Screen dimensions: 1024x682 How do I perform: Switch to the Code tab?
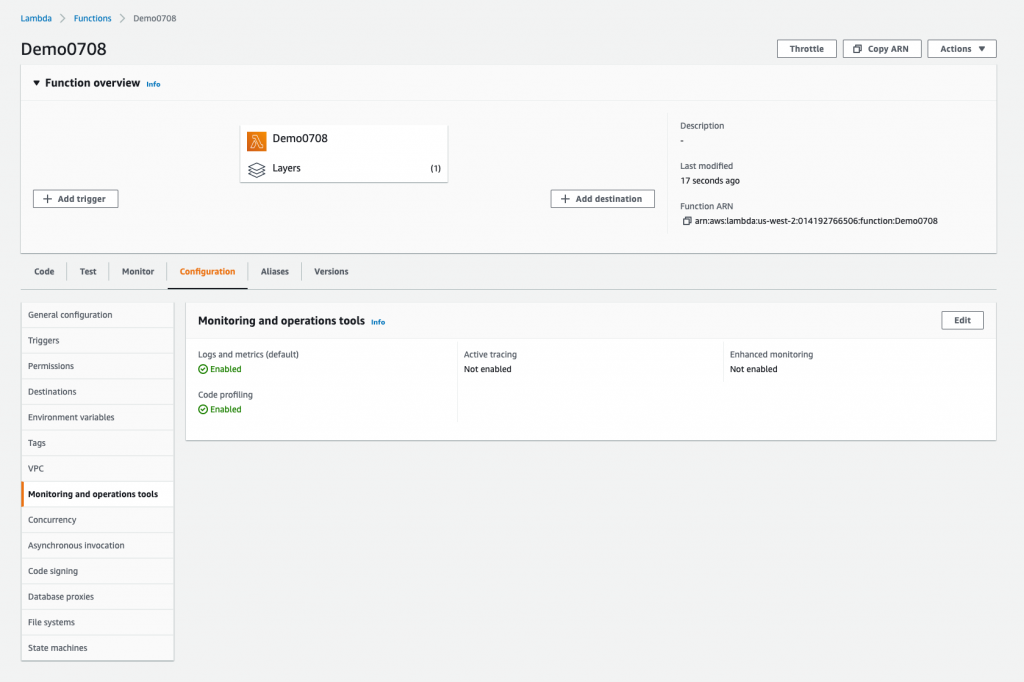(x=43, y=271)
